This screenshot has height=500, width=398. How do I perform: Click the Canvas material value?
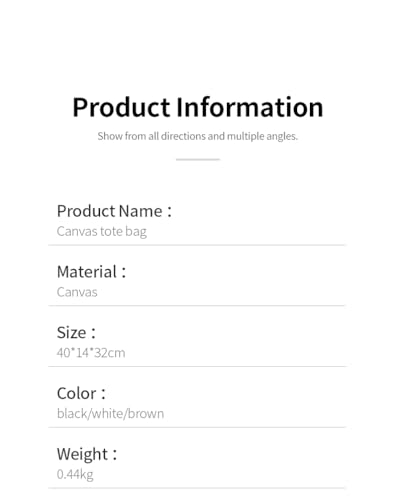77,292
